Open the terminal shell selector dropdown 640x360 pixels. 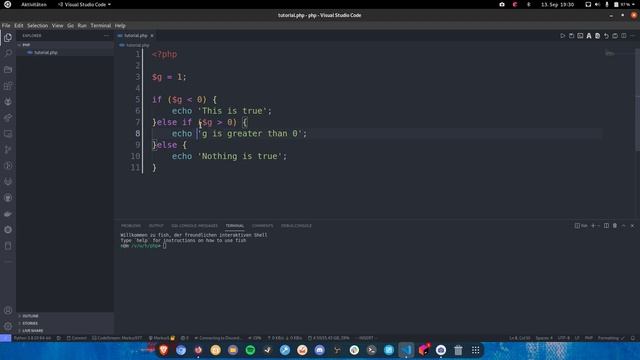pos(581,226)
